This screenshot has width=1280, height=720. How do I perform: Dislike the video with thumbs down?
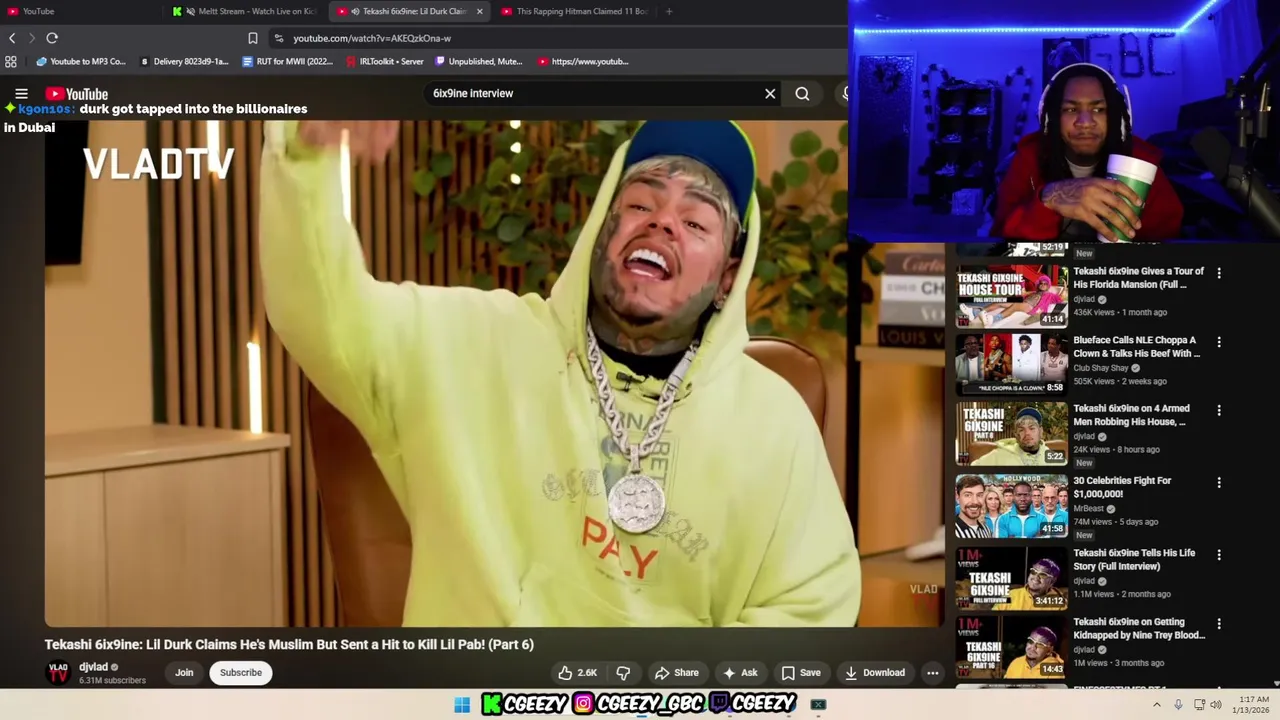coord(623,673)
